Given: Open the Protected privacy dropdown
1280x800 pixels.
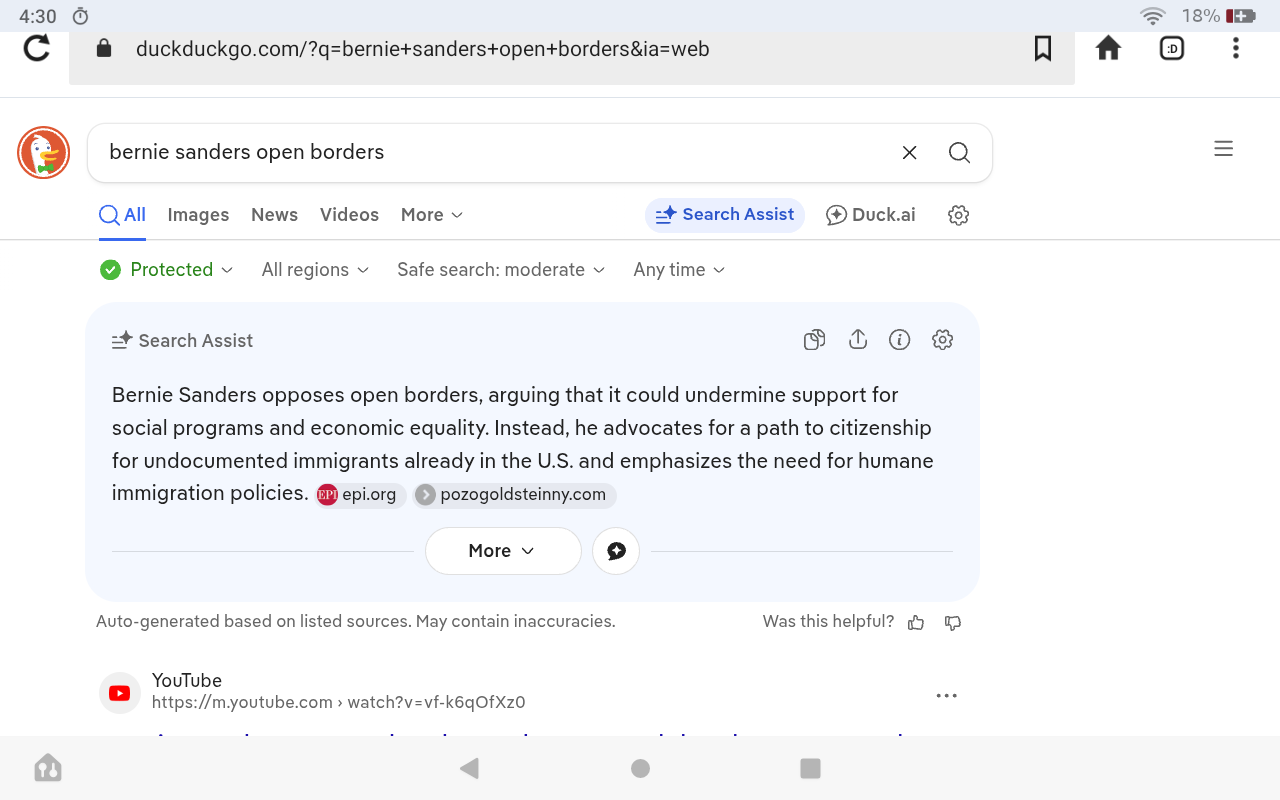Looking at the screenshot, I should pyautogui.click(x=167, y=270).
